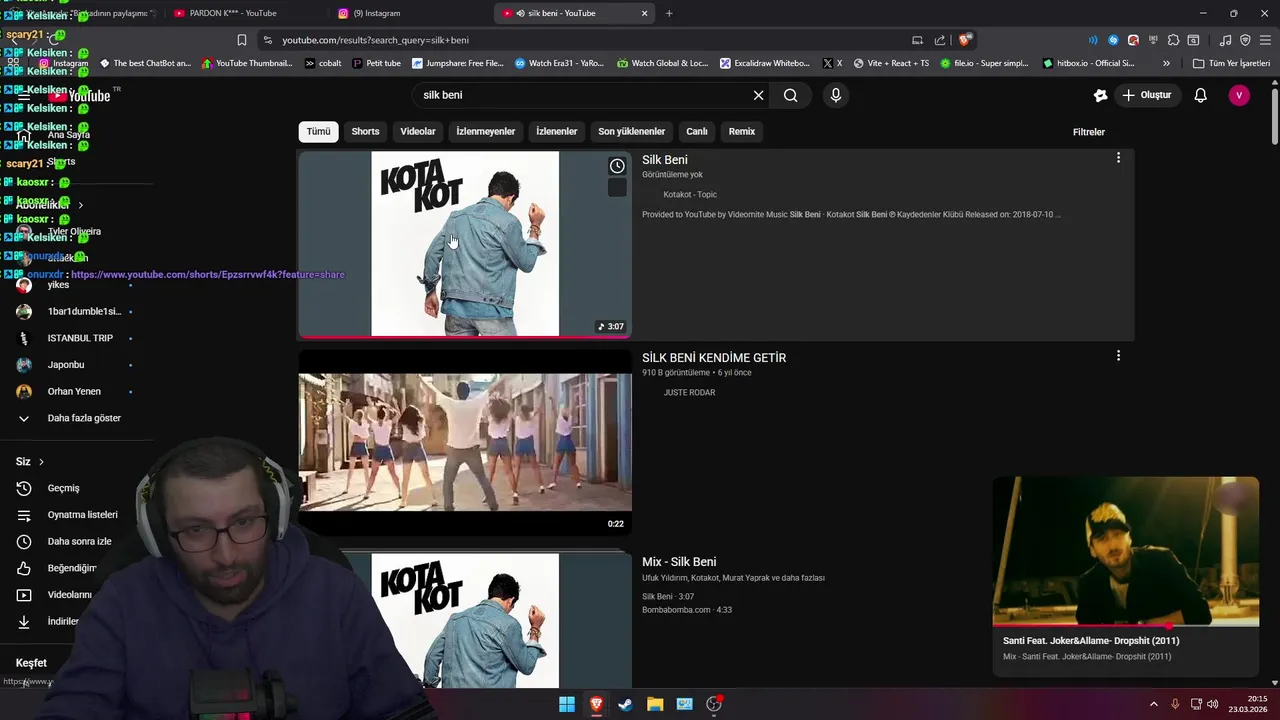Show hidden bookmarks with the double chevron
1280x720 pixels.
(x=1166, y=63)
